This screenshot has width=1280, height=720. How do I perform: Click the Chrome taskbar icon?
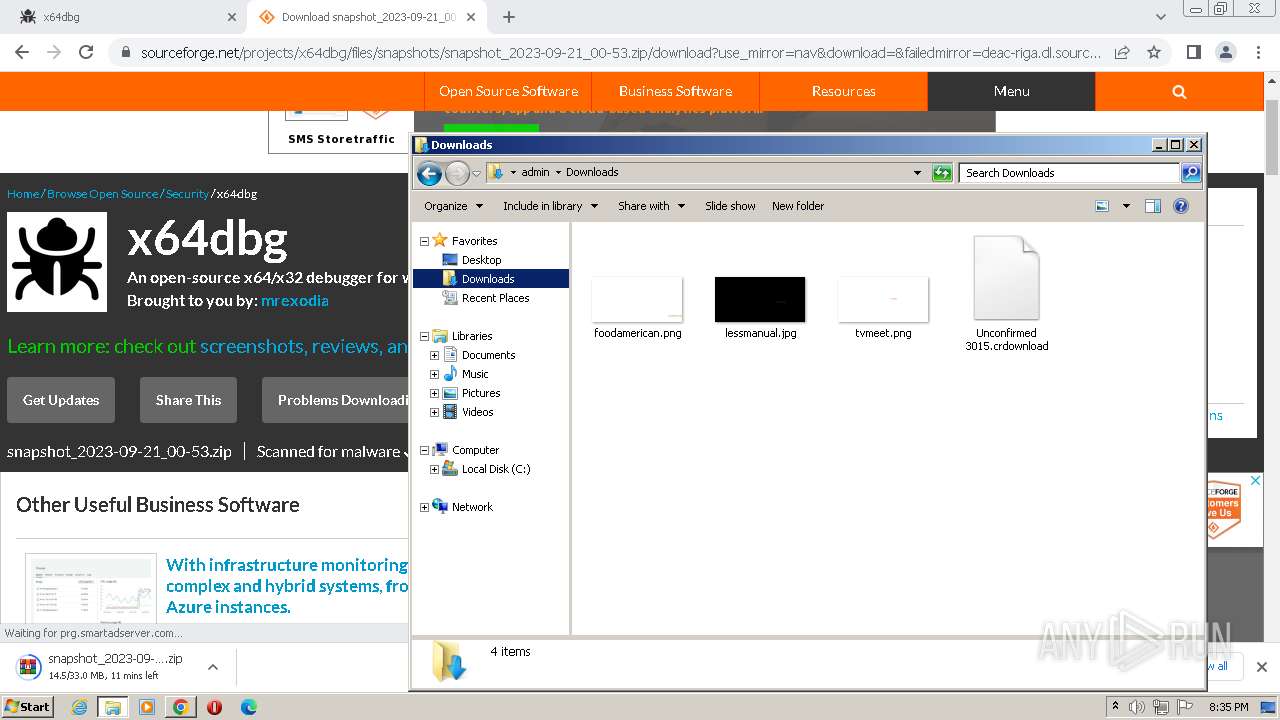click(x=180, y=707)
